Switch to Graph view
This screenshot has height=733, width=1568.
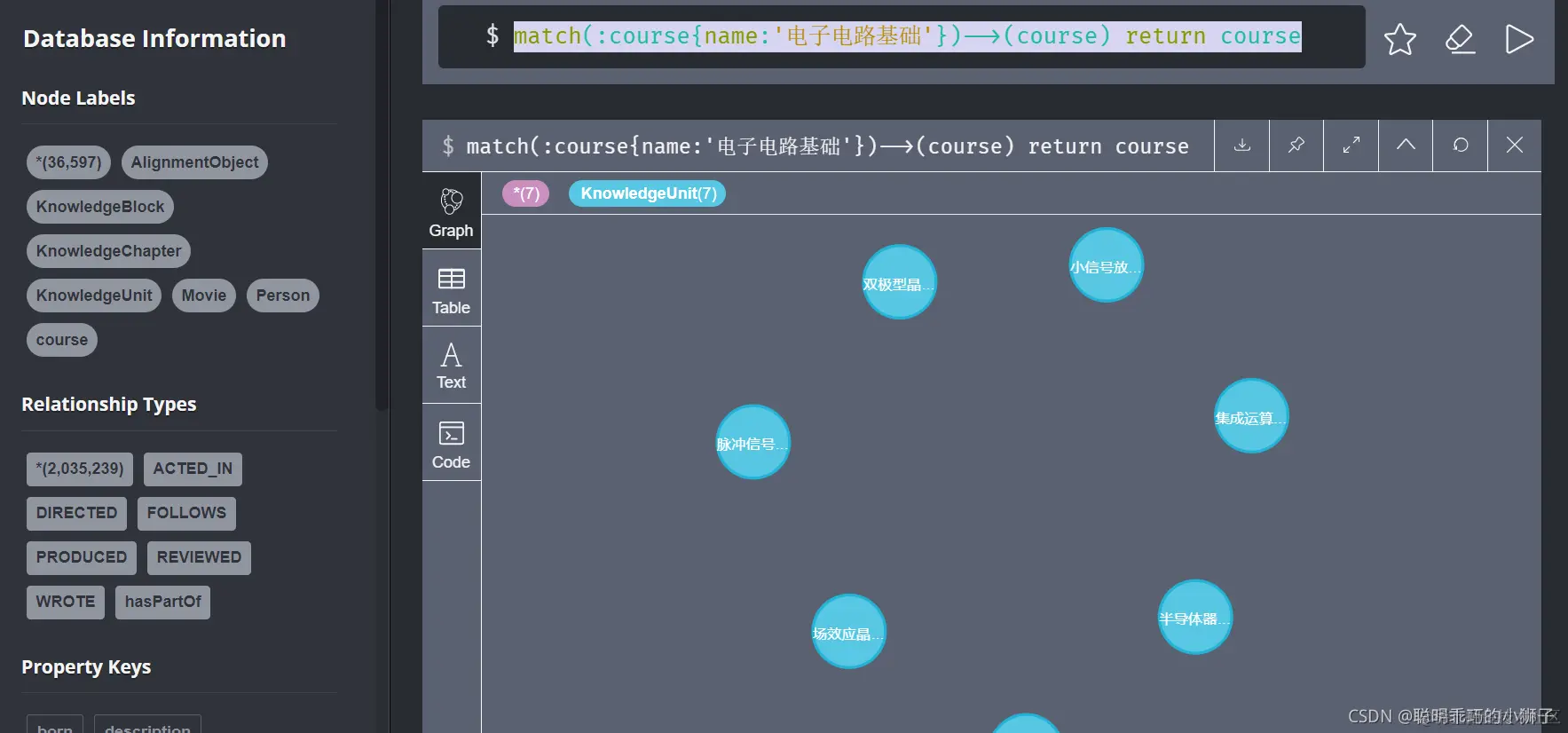(452, 212)
